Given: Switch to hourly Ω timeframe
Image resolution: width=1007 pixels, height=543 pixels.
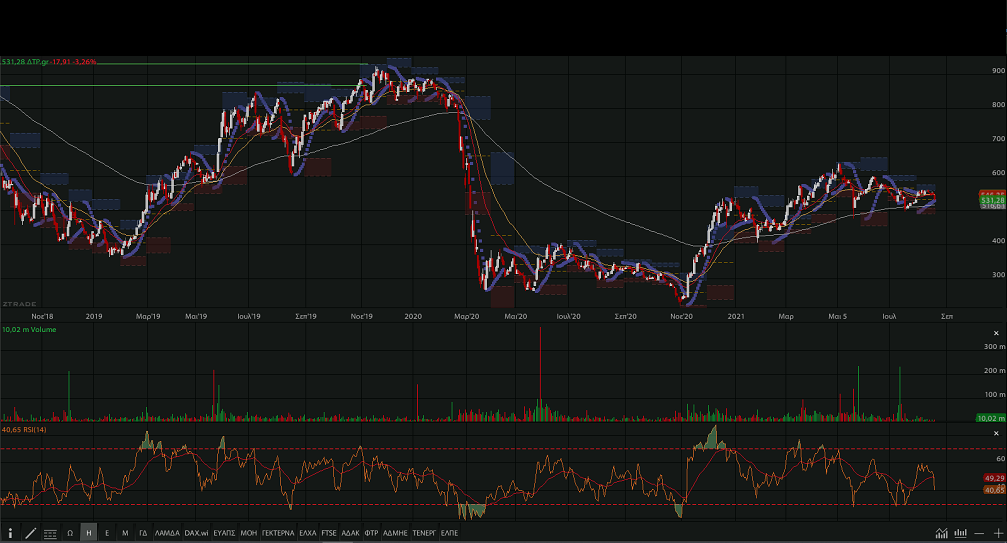Looking at the screenshot, I should (x=70, y=533).
